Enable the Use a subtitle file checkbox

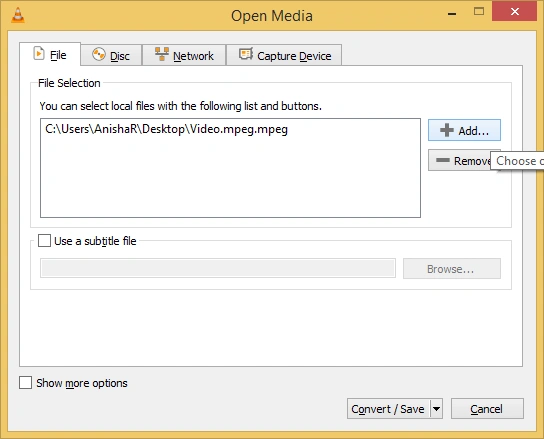click(x=44, y=240)
